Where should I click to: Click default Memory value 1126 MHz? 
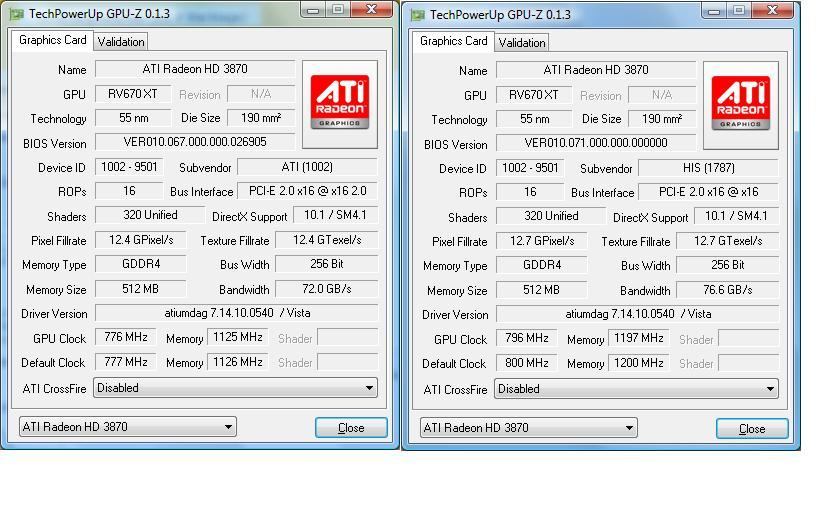pyautogui.click(x=238, y=362)
